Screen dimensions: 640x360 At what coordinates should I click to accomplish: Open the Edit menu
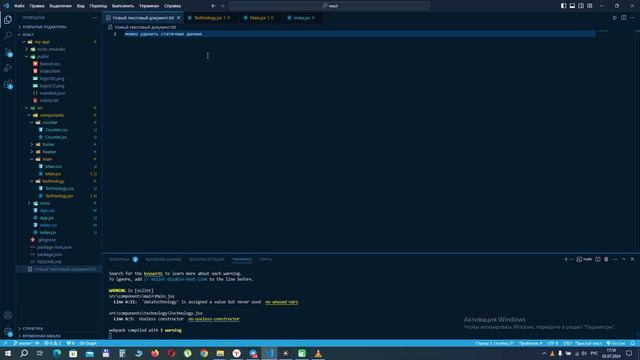pyautogui.click(x=37, y=6)
